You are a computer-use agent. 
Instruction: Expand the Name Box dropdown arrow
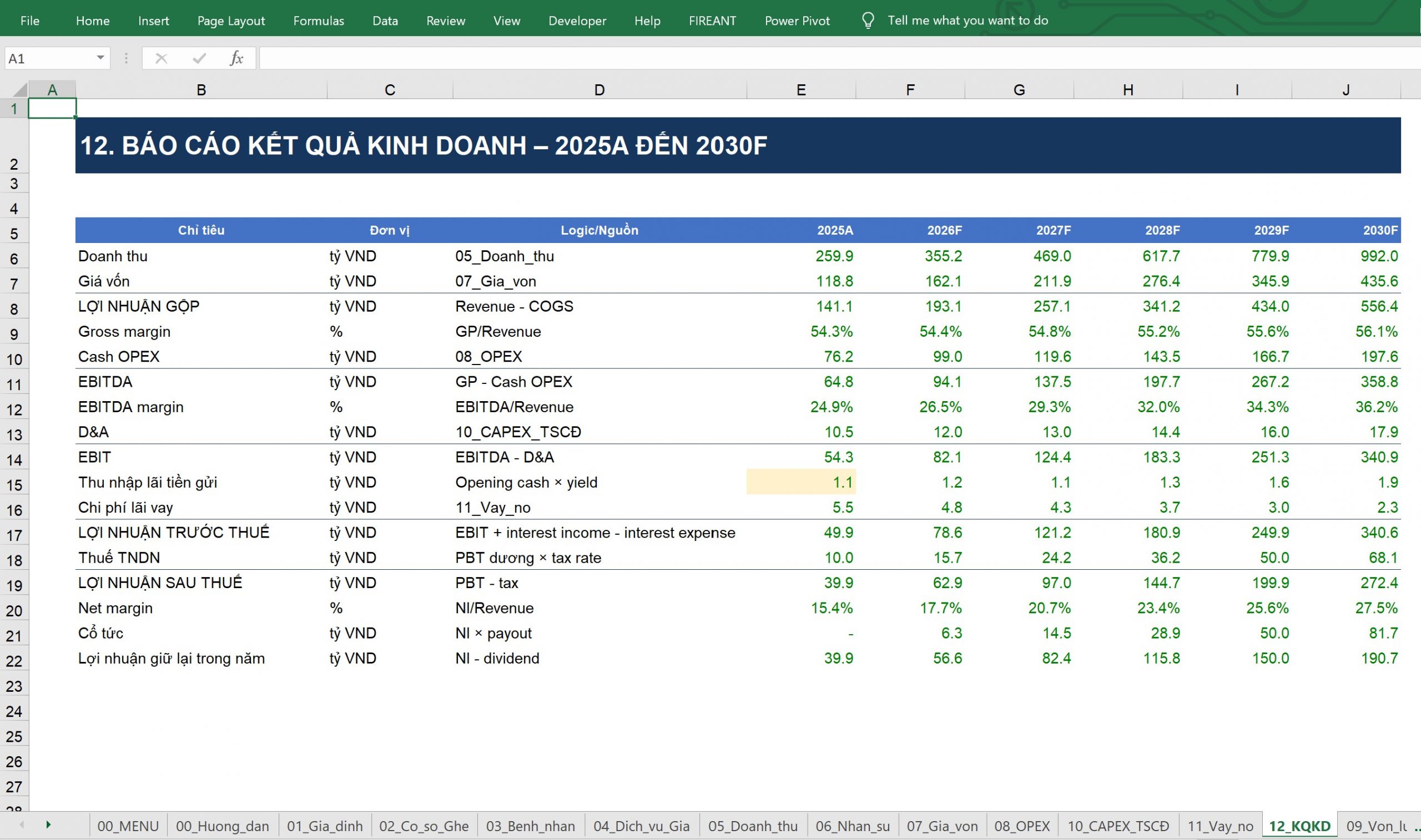click(100, 58)
